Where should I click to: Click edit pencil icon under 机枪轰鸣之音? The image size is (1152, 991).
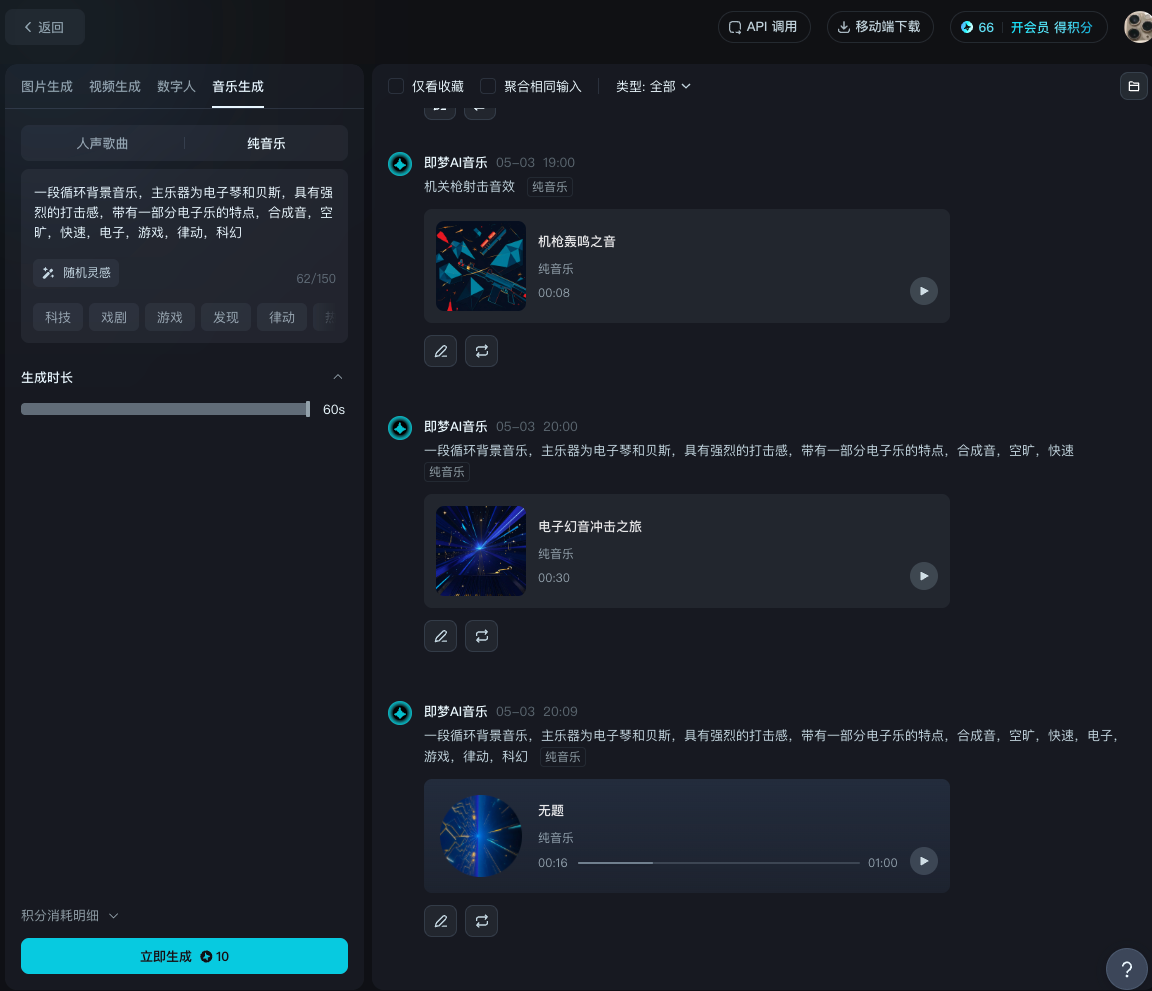[440, 351]
